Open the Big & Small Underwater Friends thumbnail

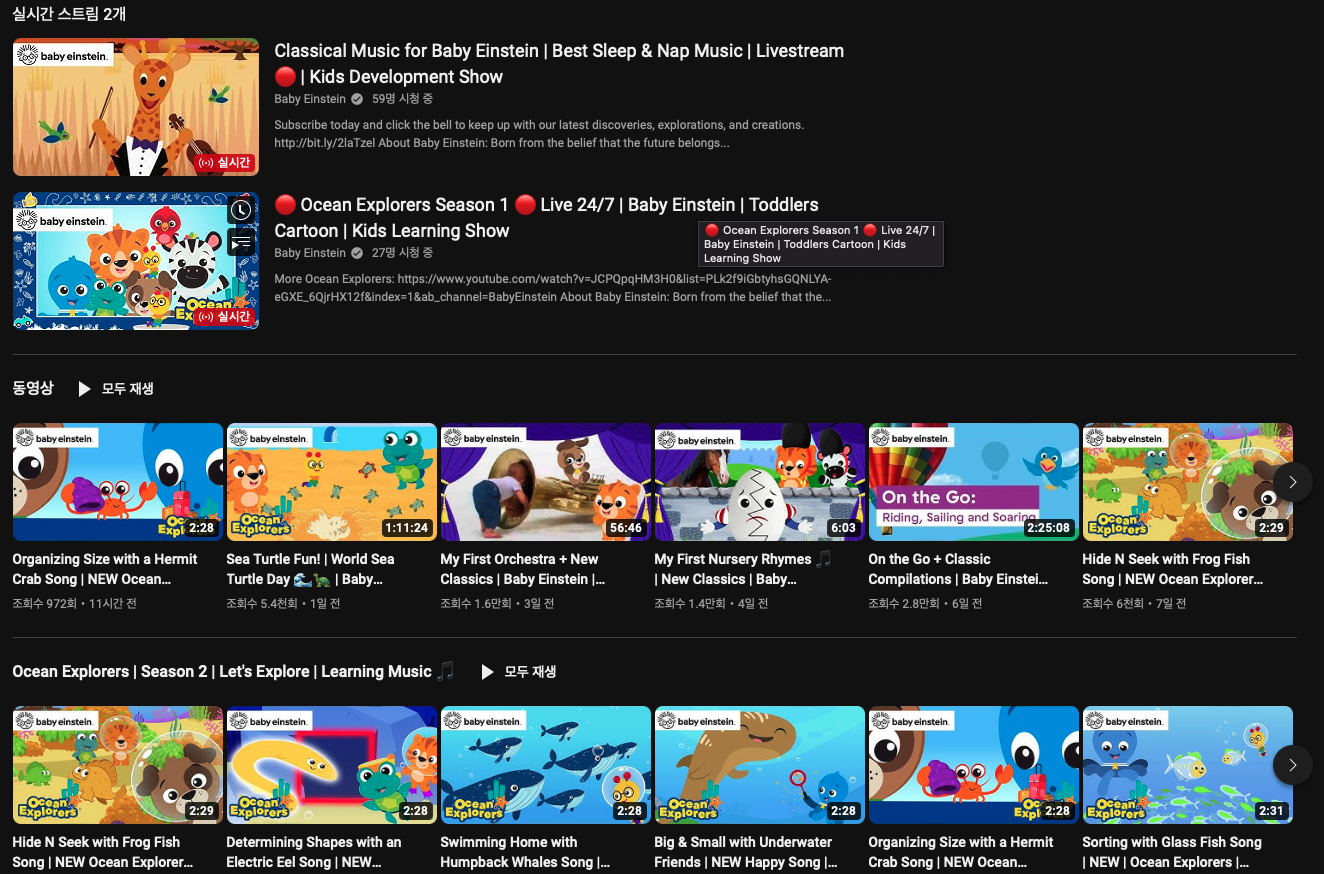(760, 765)
